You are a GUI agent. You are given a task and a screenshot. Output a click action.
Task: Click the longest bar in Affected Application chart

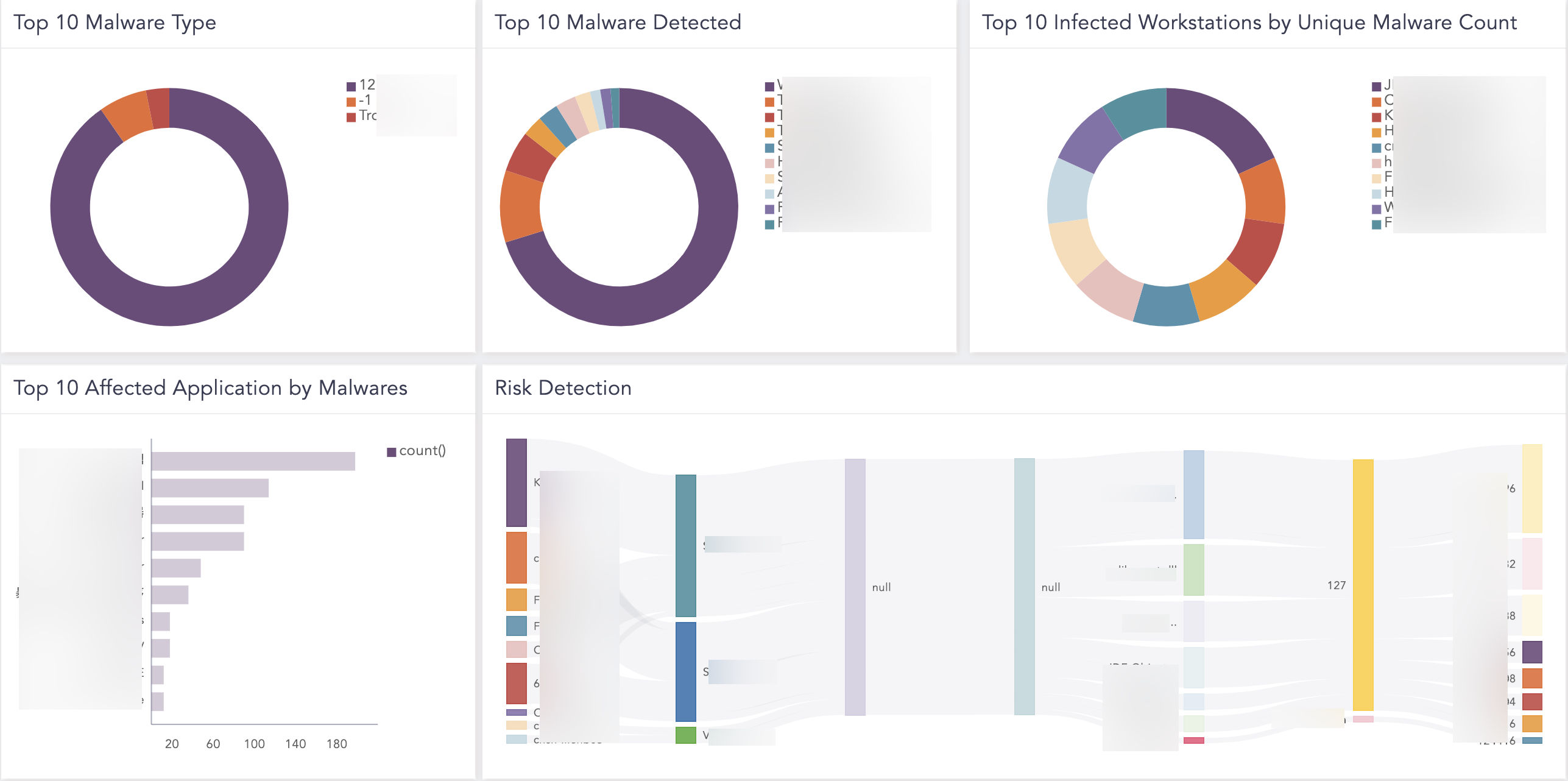pyautogui.click(x=253, y=461)
